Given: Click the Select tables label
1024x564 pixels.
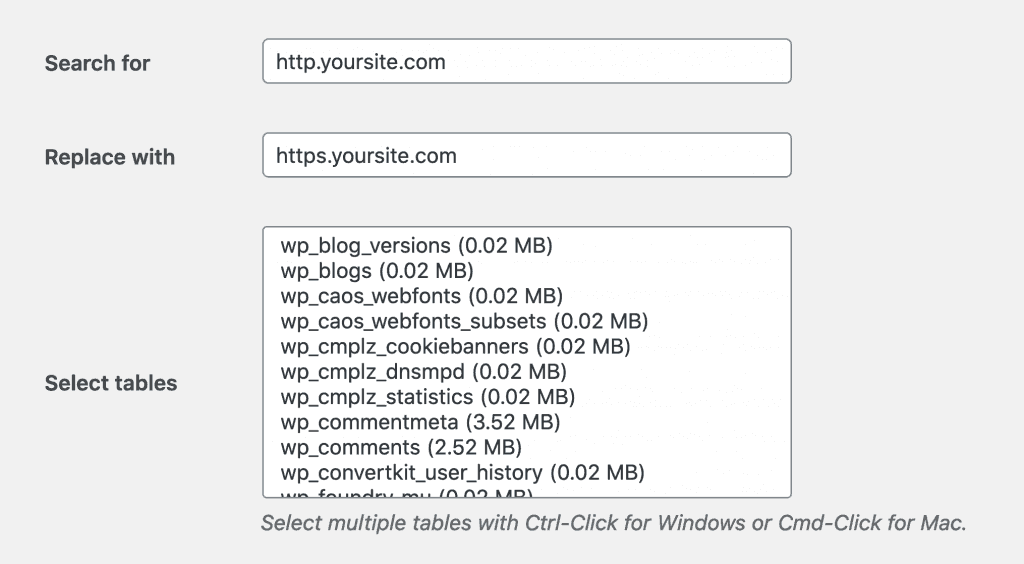Looking at the screenshot, I should pyautogui.click(x=111, y=383).
